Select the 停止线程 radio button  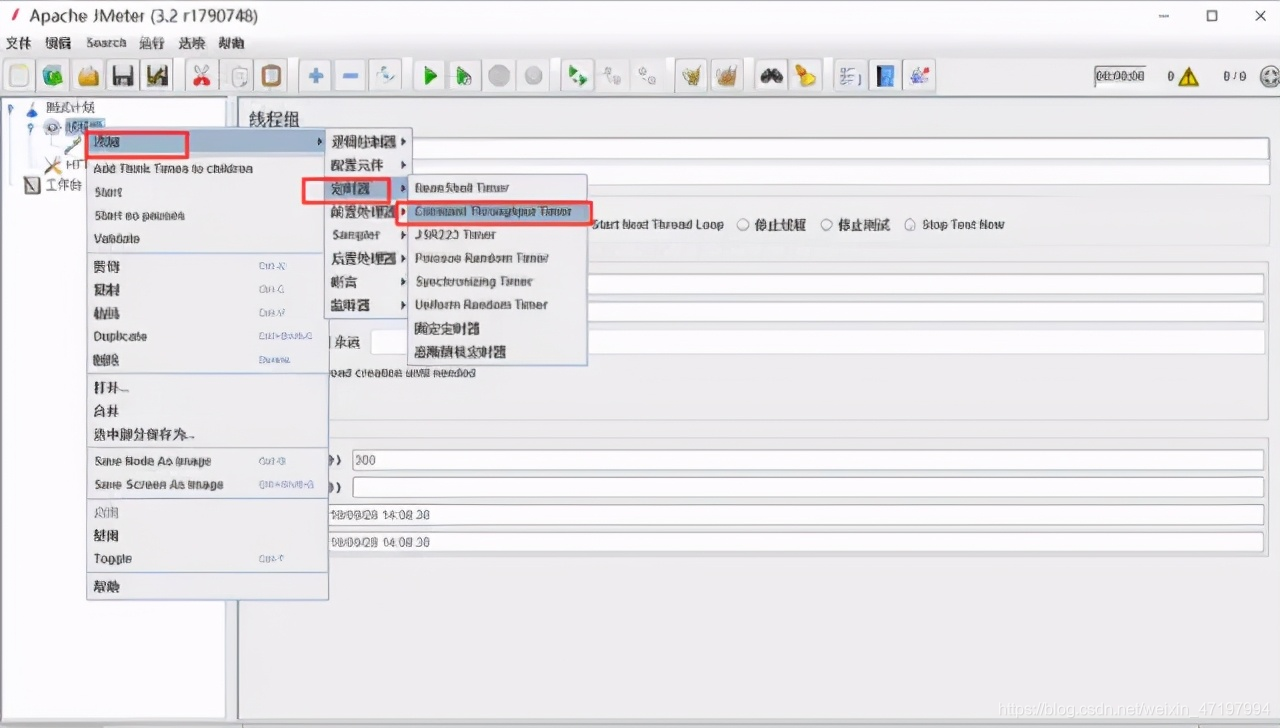coord(771,225)
